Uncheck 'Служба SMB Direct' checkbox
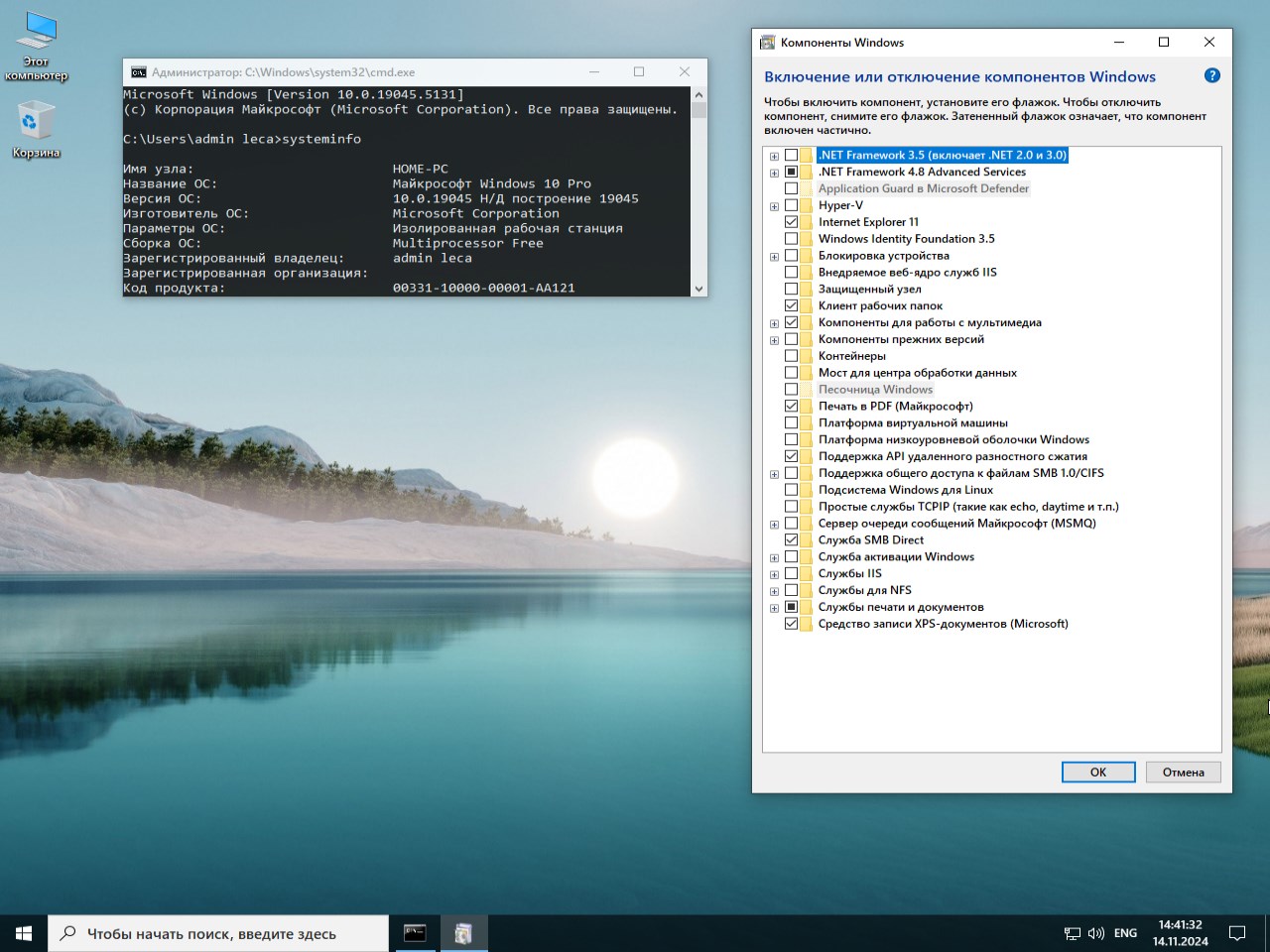This screenshot has width=1270, height=952. coord(791,539)
